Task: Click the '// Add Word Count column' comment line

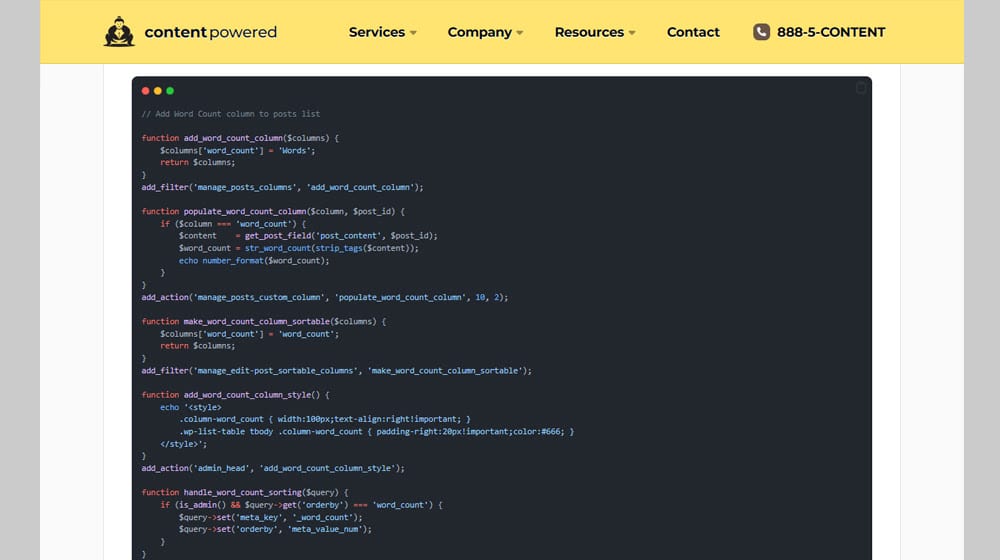Action: (231, 114)
